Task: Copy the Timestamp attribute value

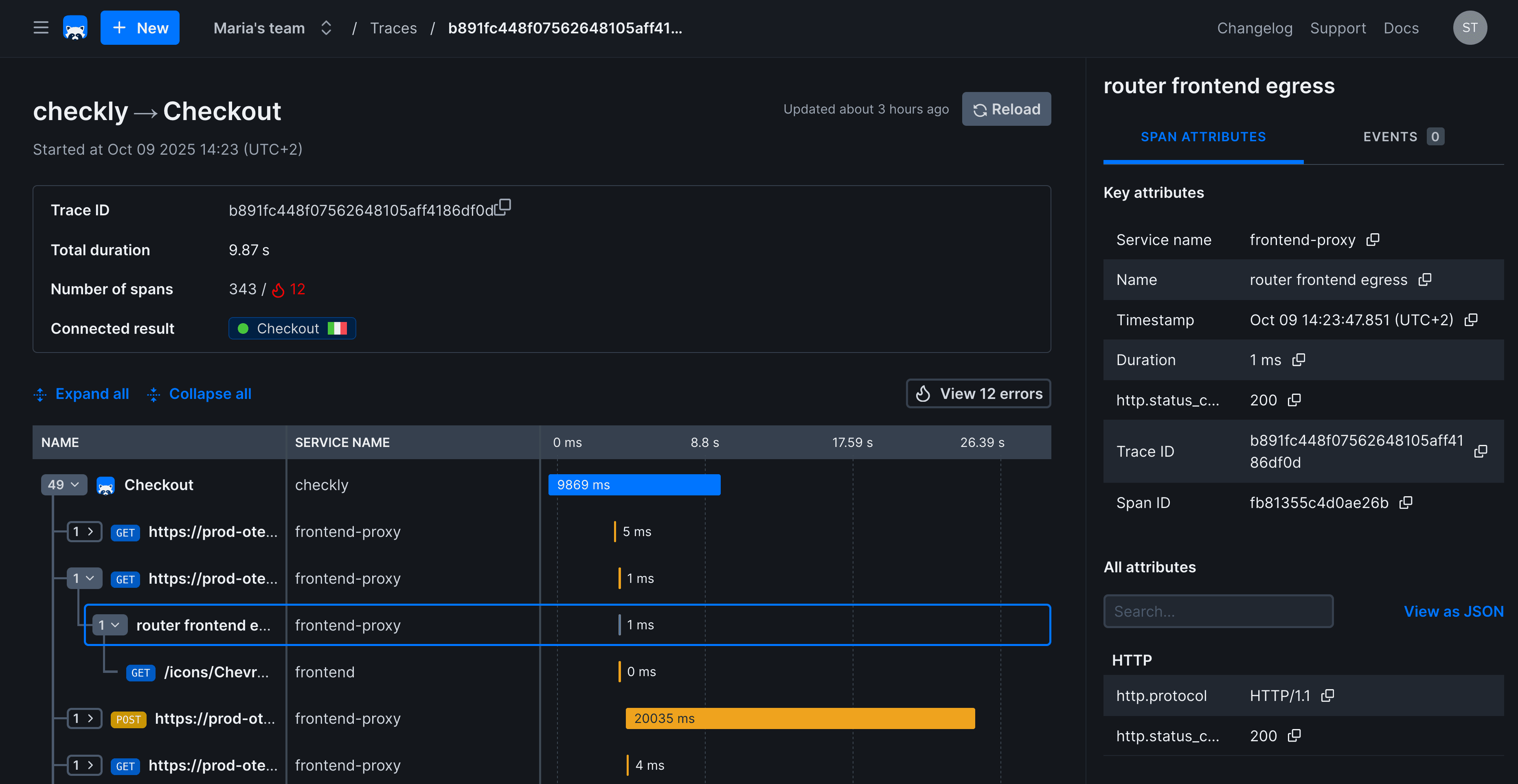Action: 1471,320
